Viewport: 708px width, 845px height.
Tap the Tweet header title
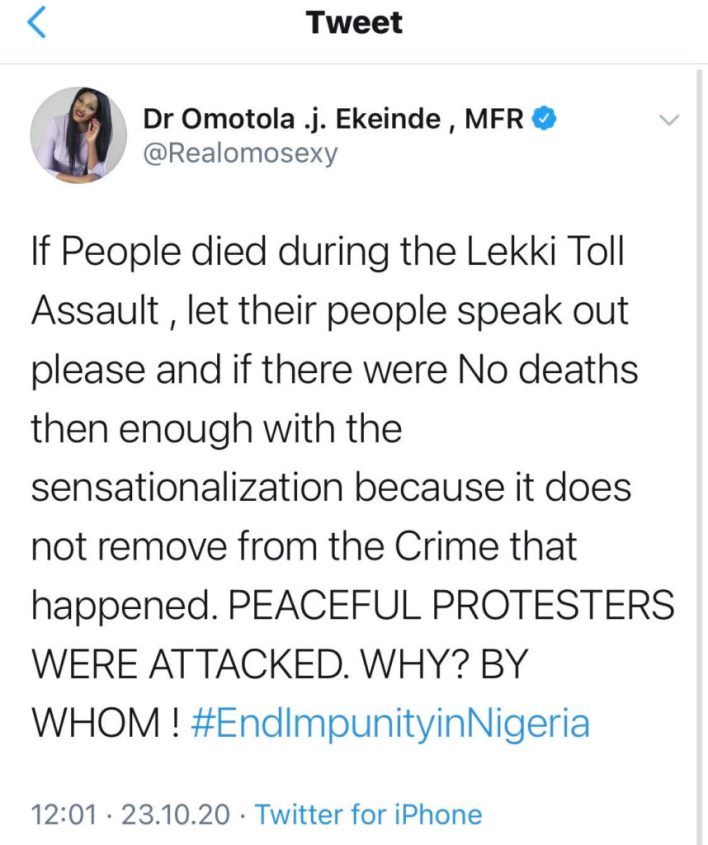(354, 24)
